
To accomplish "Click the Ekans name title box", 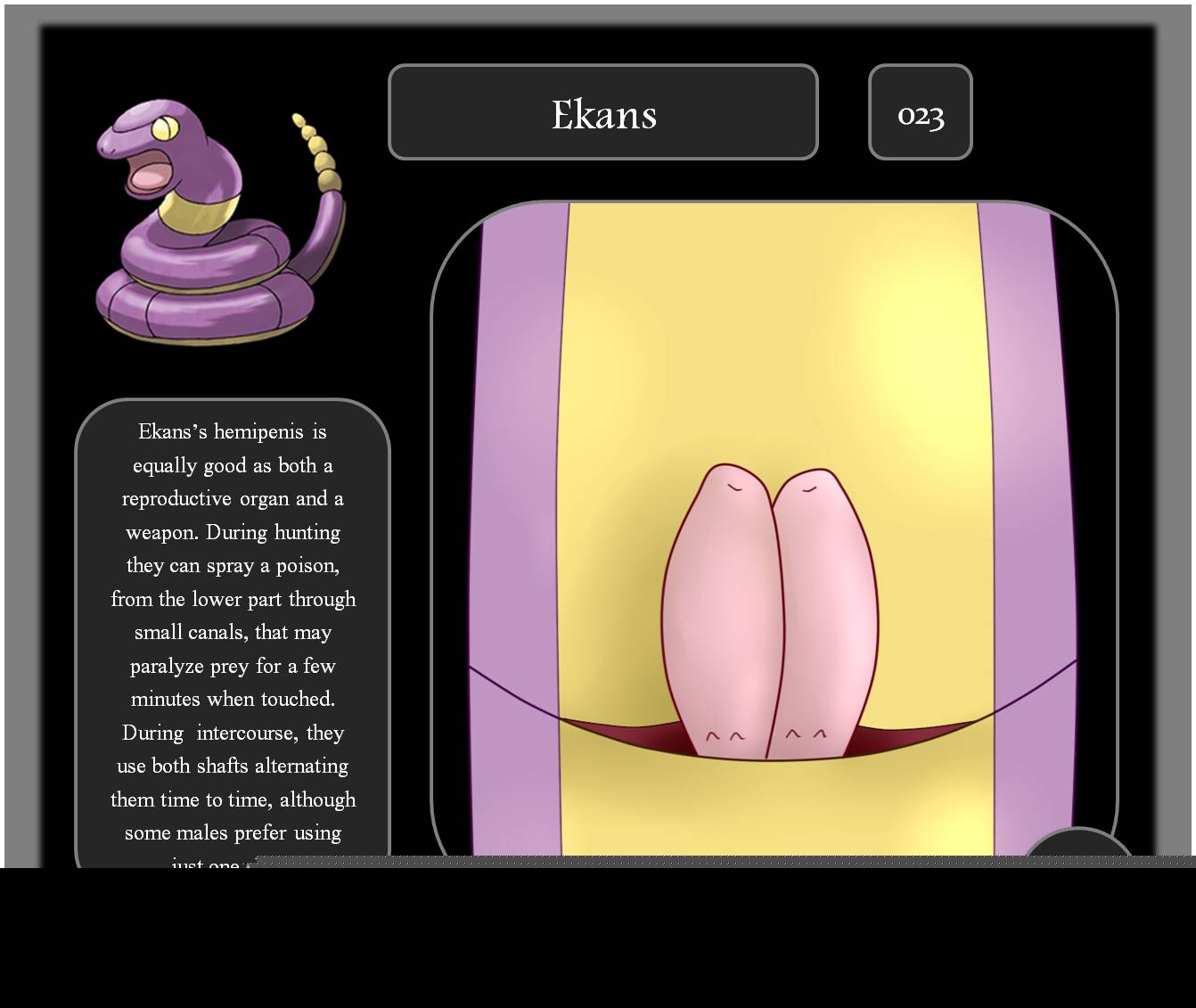I will point(603,112).
